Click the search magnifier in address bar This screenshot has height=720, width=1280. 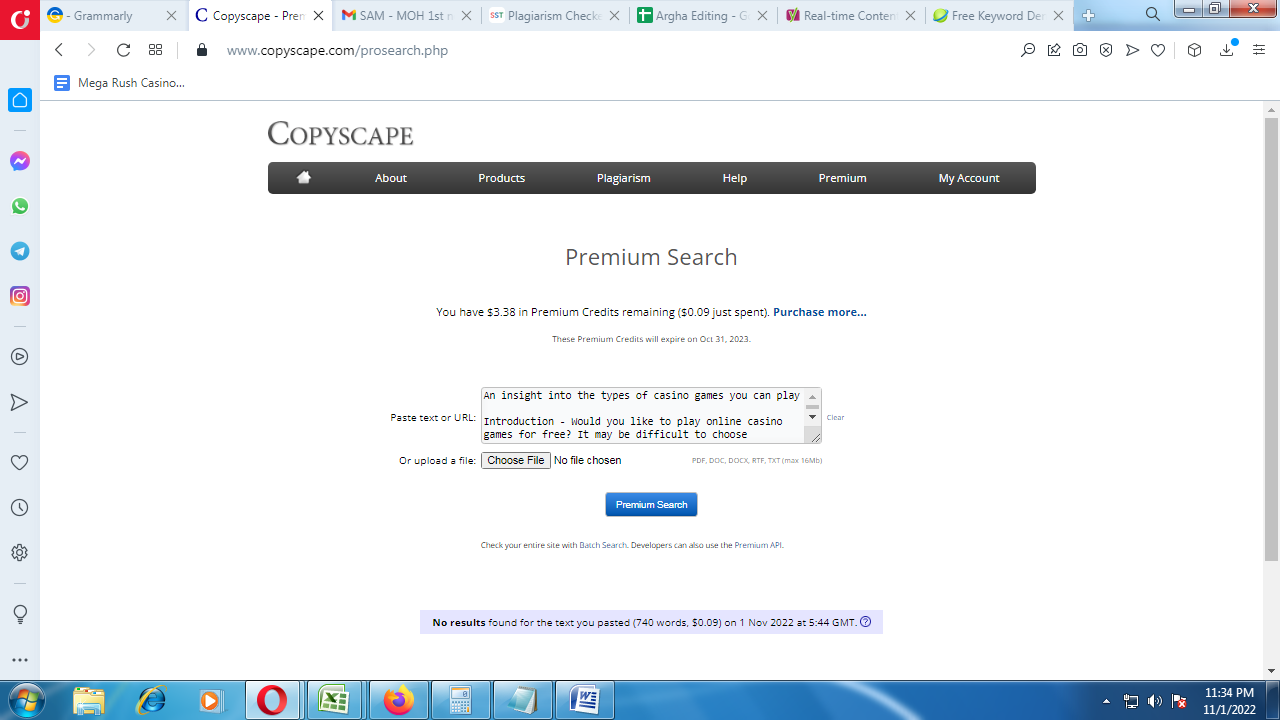pyautogui.click(x=1028, y=50)
